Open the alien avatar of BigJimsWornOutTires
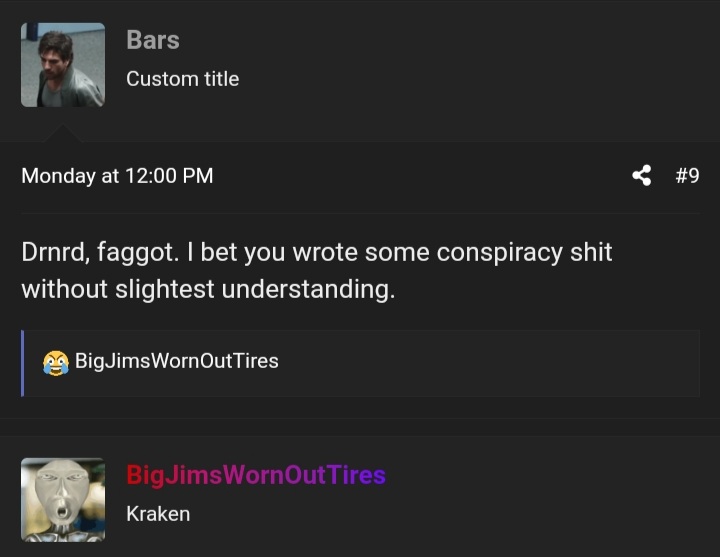The height and width of the screenshot is (557, 720). pyautogui.click(x=63, y=500)
